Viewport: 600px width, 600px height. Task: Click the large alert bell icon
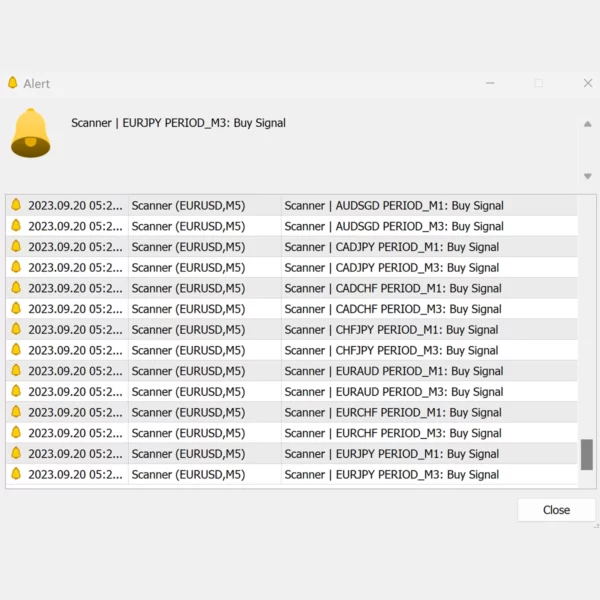[x=30, y=133]
